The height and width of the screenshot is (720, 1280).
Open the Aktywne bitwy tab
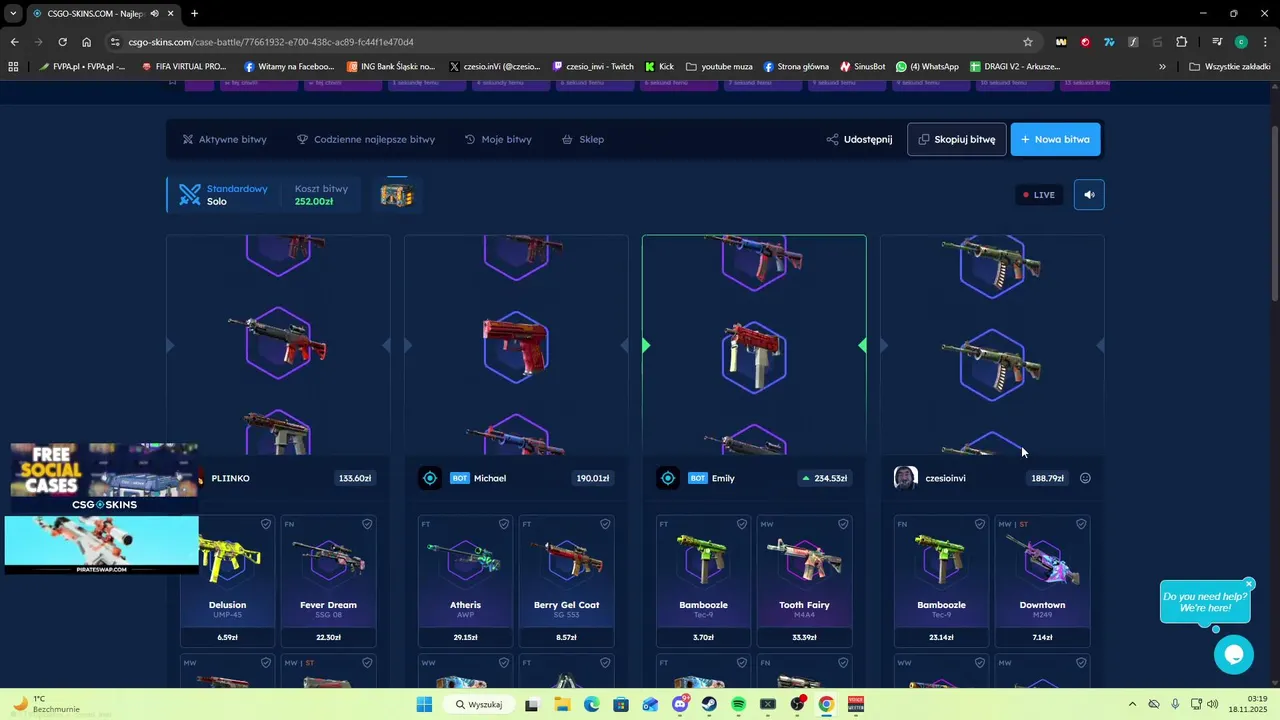tap(224, 140)
